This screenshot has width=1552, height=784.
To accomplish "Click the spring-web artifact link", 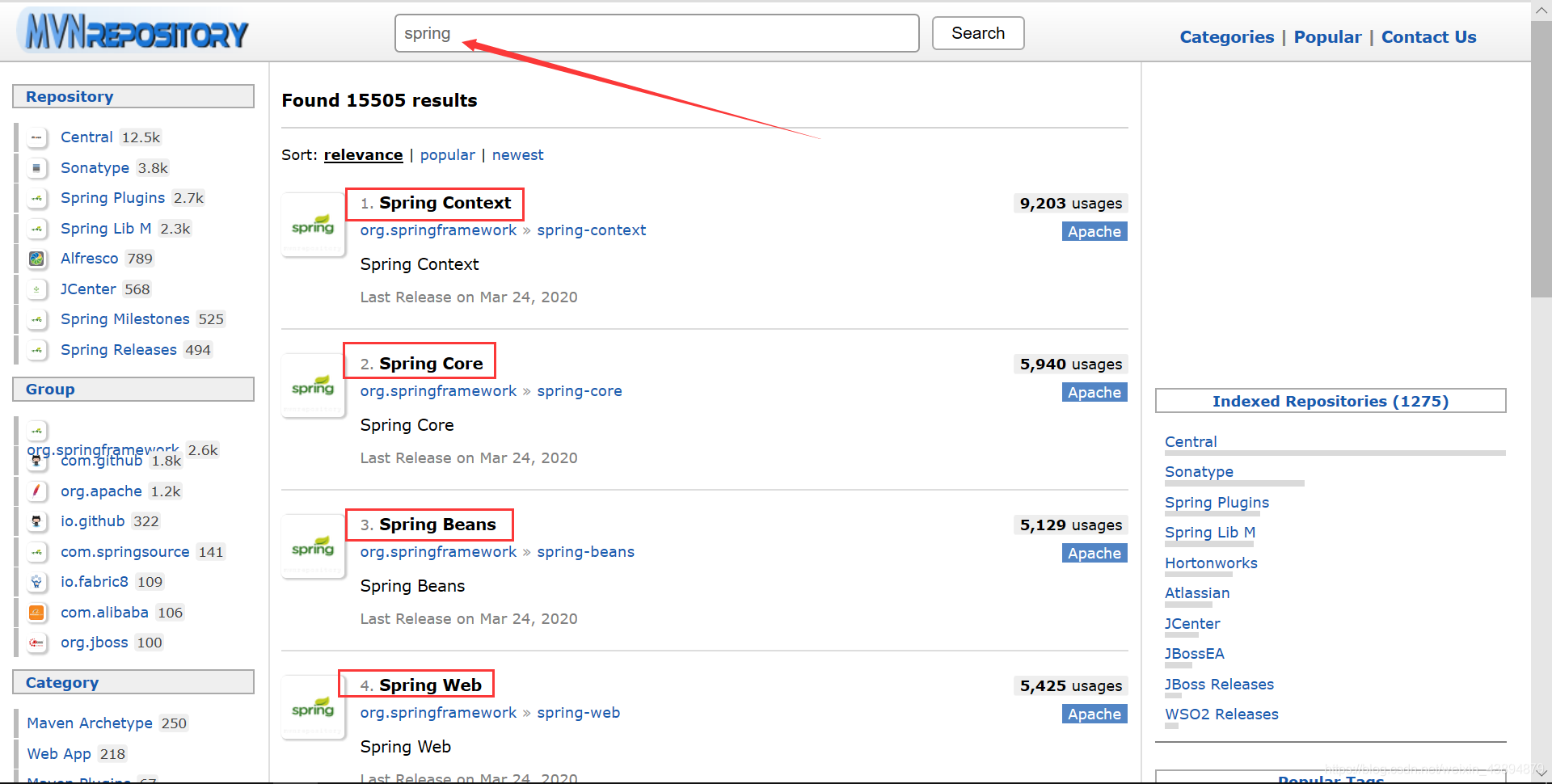I will click(578, 713).
